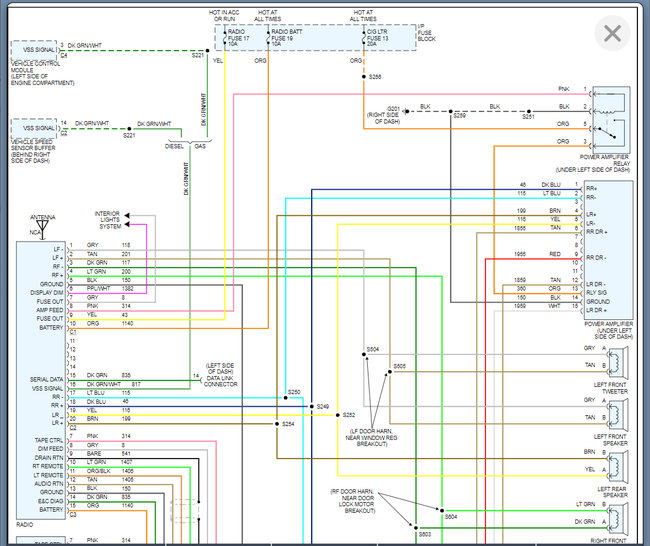Click the 'LT REMOTE' pin label
The image size is (650, 546).
pyautogui.click(x=48, y=475)
